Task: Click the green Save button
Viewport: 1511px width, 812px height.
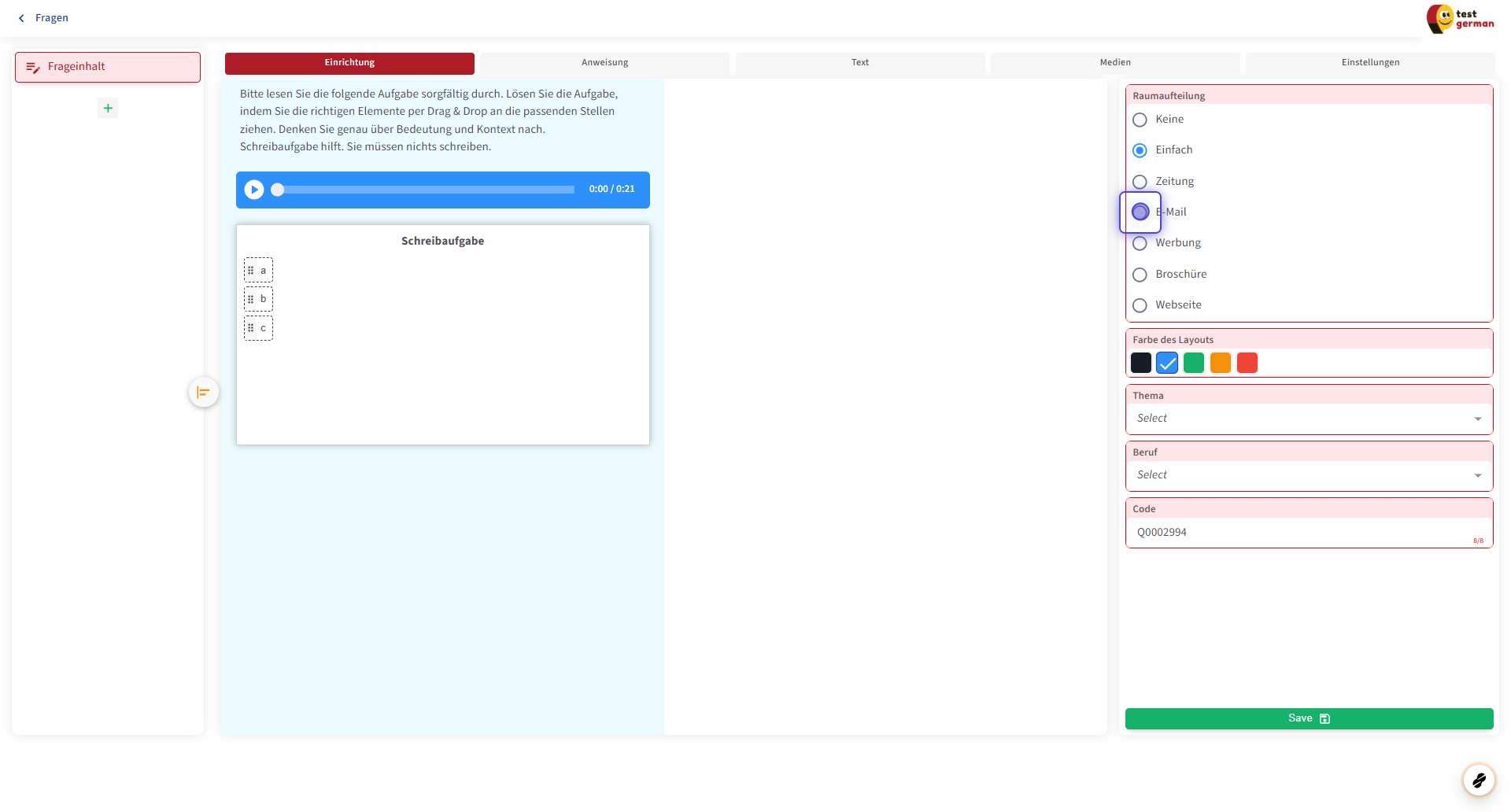Action: tap(1308, 718)
